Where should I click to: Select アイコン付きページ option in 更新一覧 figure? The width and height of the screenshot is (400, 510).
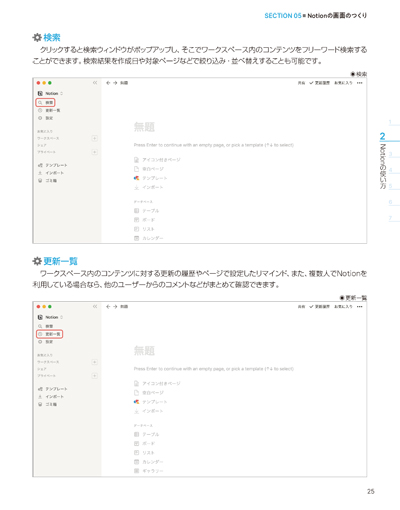tap(157, 383)
